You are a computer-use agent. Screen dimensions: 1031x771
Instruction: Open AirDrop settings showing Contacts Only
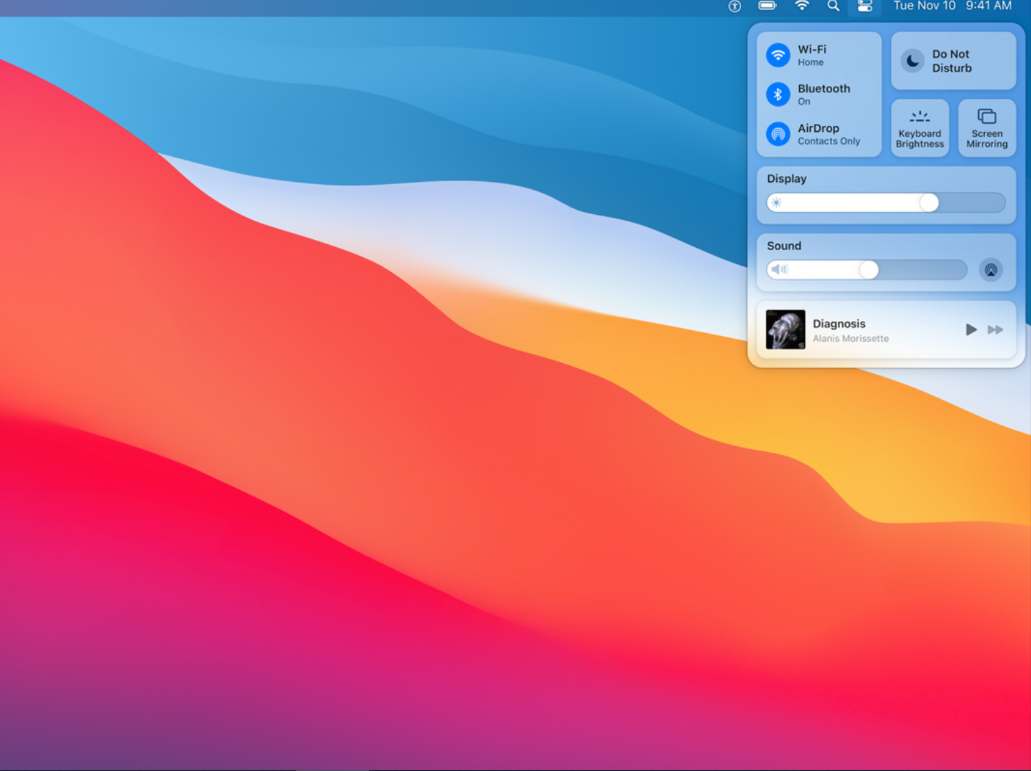[x=820, y=134]
